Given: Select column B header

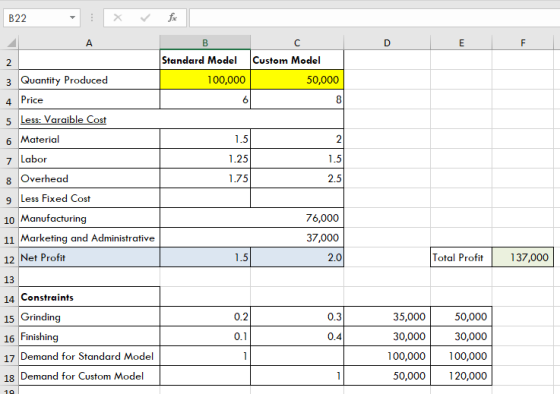Looking at the screenshot, I should pyautogui.click(x=205, y=43).
